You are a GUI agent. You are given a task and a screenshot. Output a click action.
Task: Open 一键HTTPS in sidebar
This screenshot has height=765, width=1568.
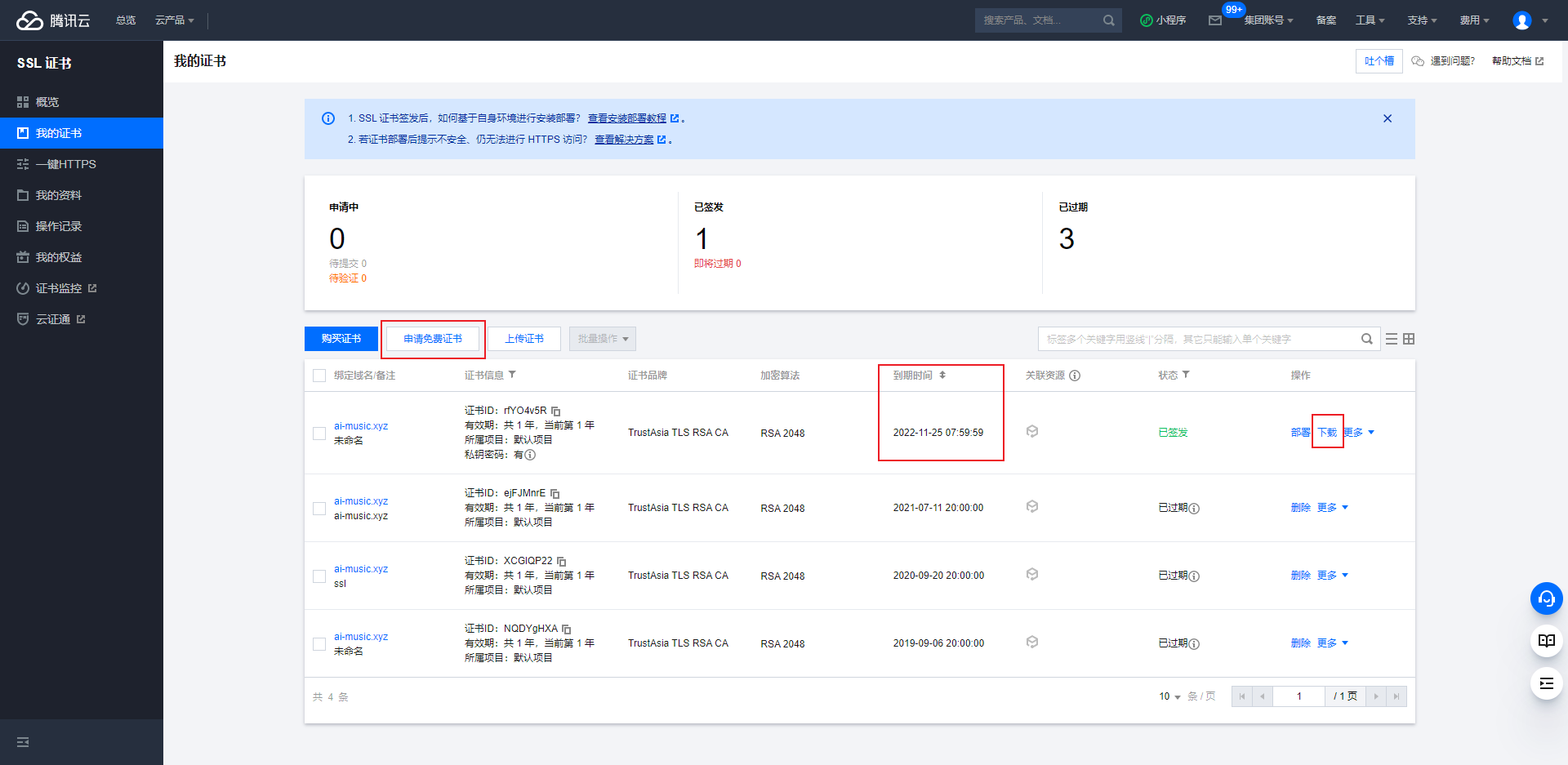click(x=82, y=164)
